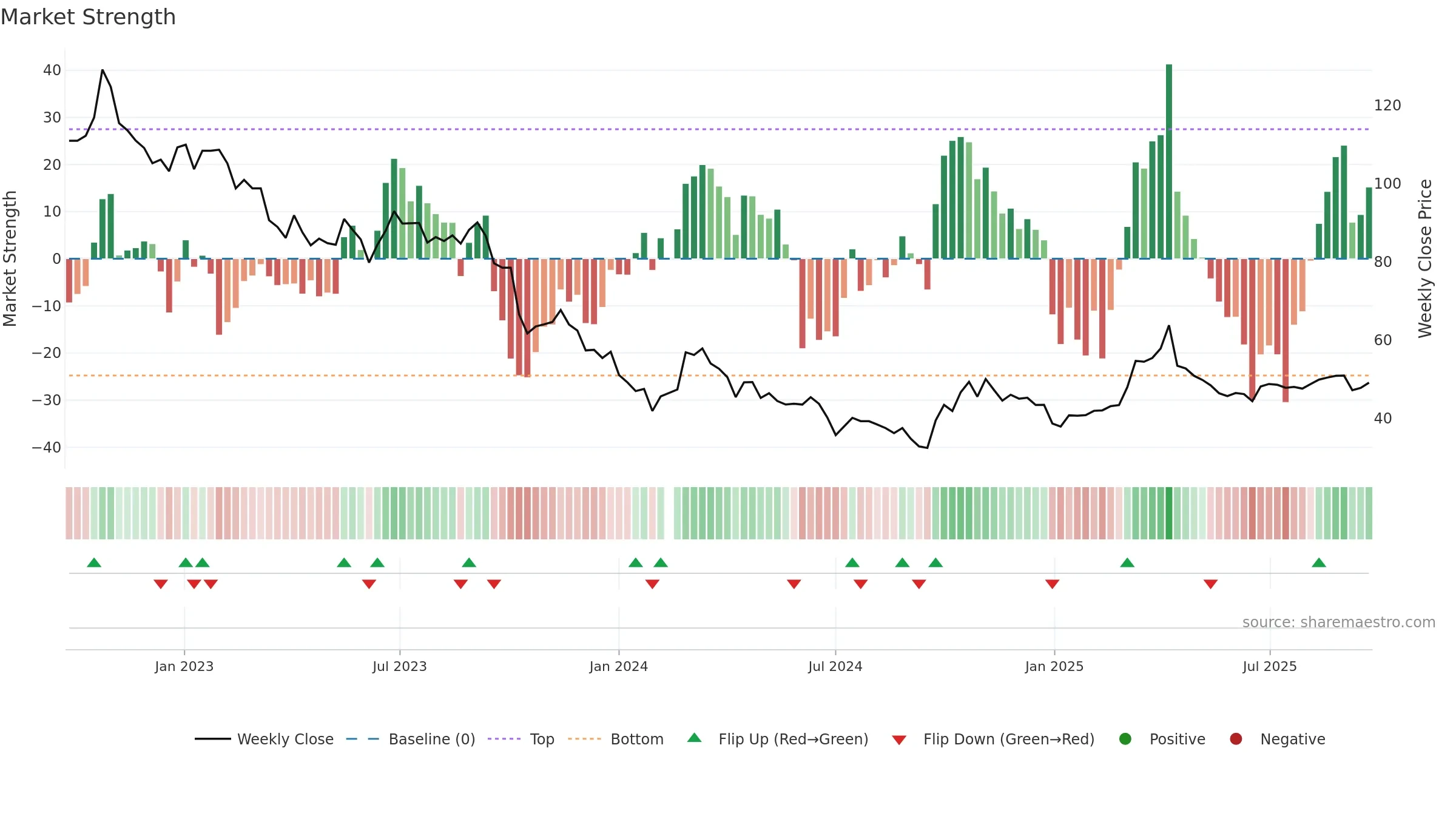Click the tallest green bar above 40
The height and width of the screenshot is (819, 1456).
(1169, 161)
